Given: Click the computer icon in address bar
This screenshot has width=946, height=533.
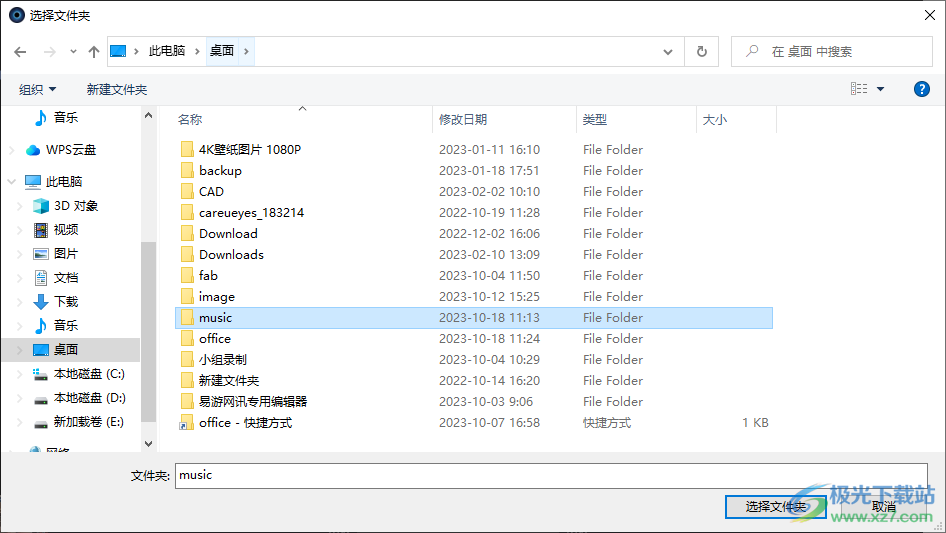Looking at the screenshot, I should 118,51.
